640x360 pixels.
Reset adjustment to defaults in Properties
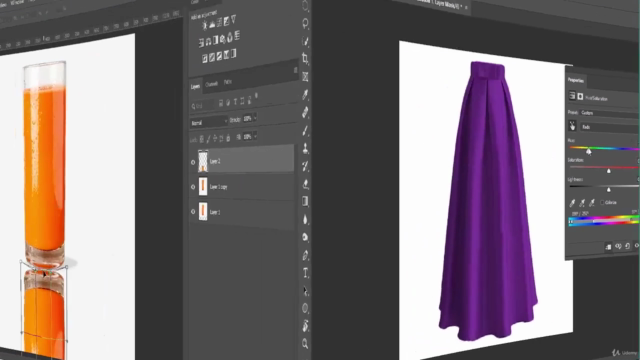pyautogui.click(x=627, y=246)
